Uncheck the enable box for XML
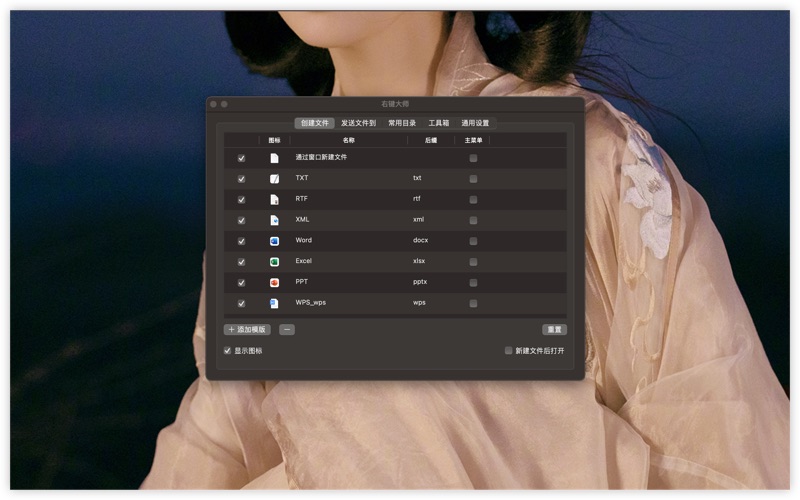The height and width of the screenshot is (500, 800). 241,220
